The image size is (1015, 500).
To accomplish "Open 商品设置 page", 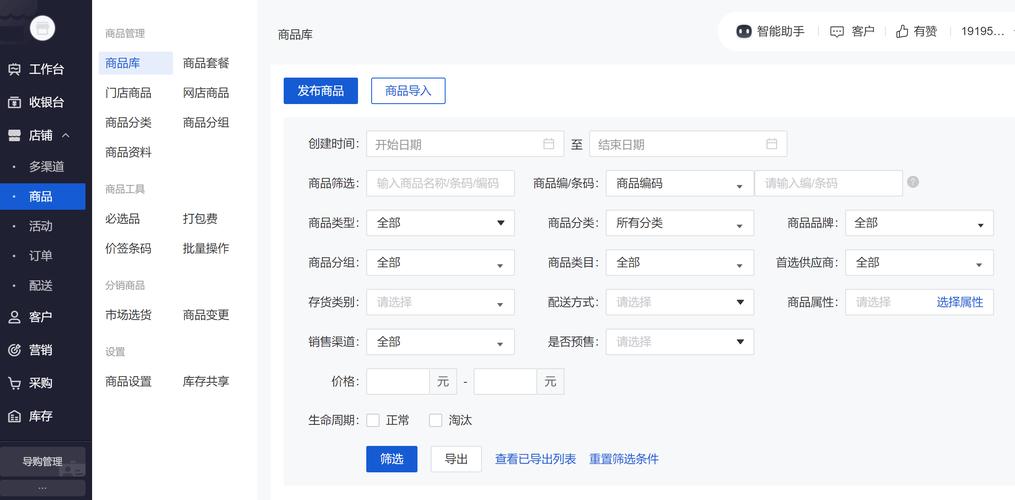I will coord(128,381).
